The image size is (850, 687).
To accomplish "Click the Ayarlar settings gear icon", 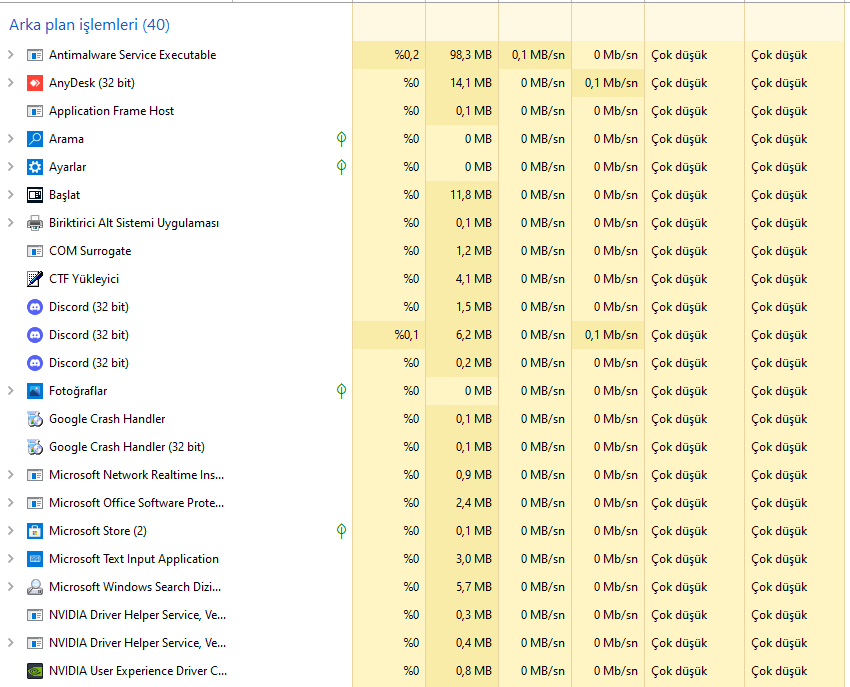I will click(35, 167).
